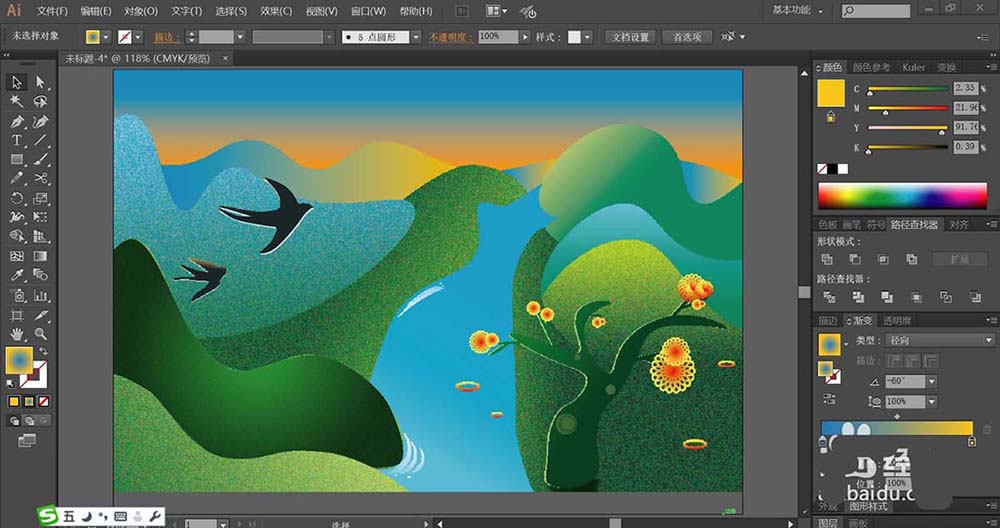Click the reverse gradient icon
1000x528 pixels.
tap(829, 399)
